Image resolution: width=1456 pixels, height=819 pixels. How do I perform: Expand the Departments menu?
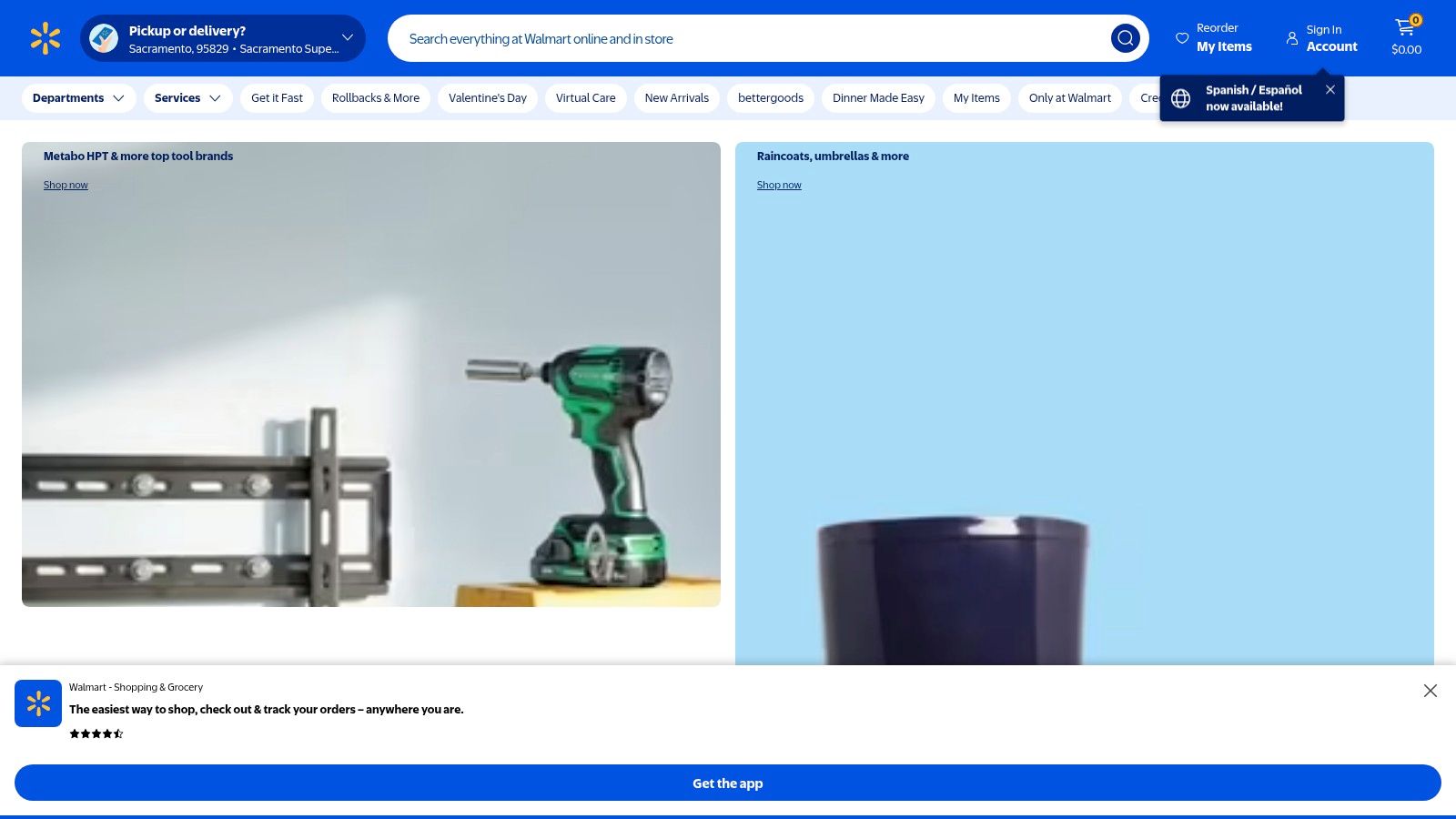pos(78,97)
